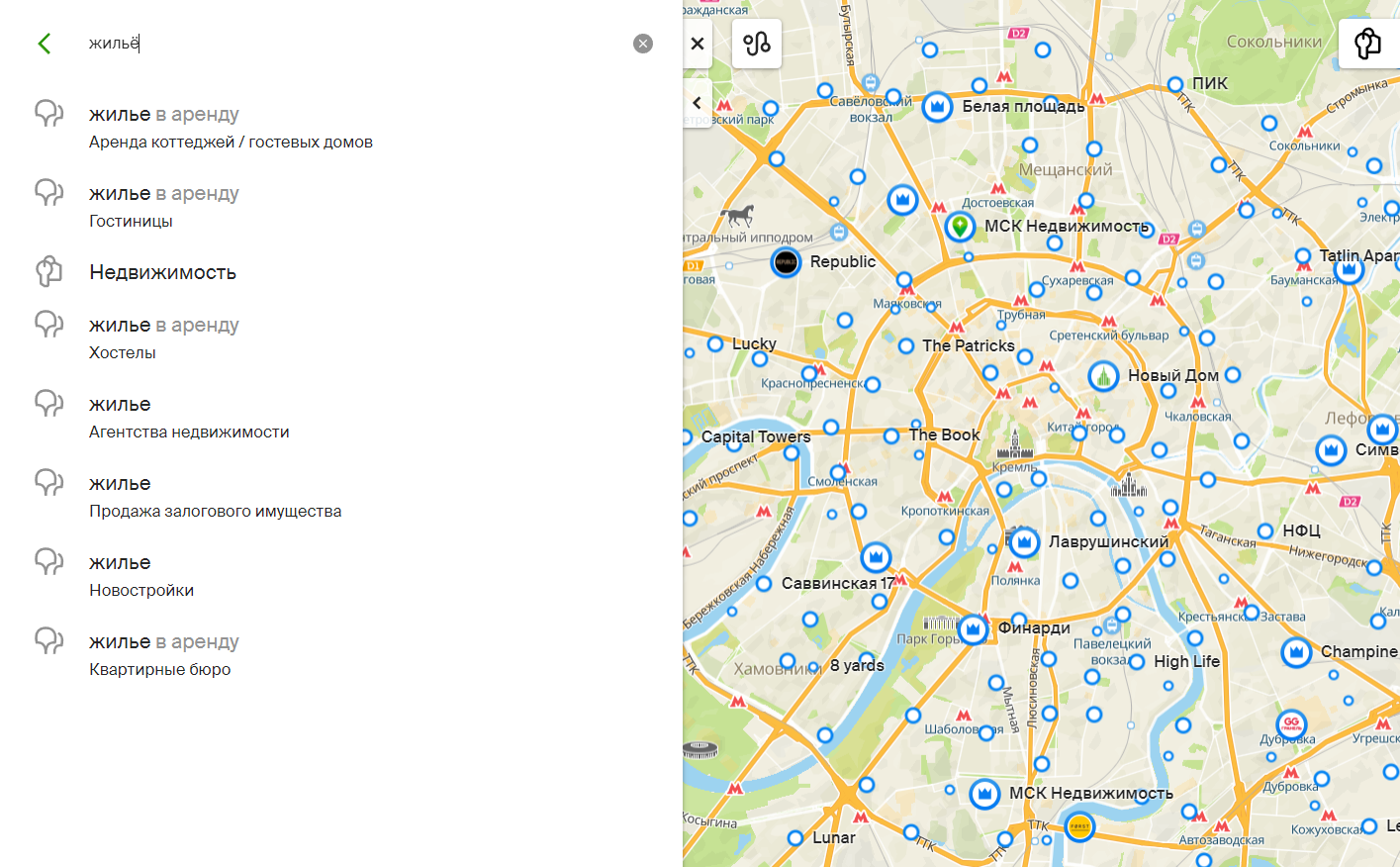This screenshot has width=1400, height=867.
Task: Select the green МСК Недвижимость pin
Action: point(959,226)
